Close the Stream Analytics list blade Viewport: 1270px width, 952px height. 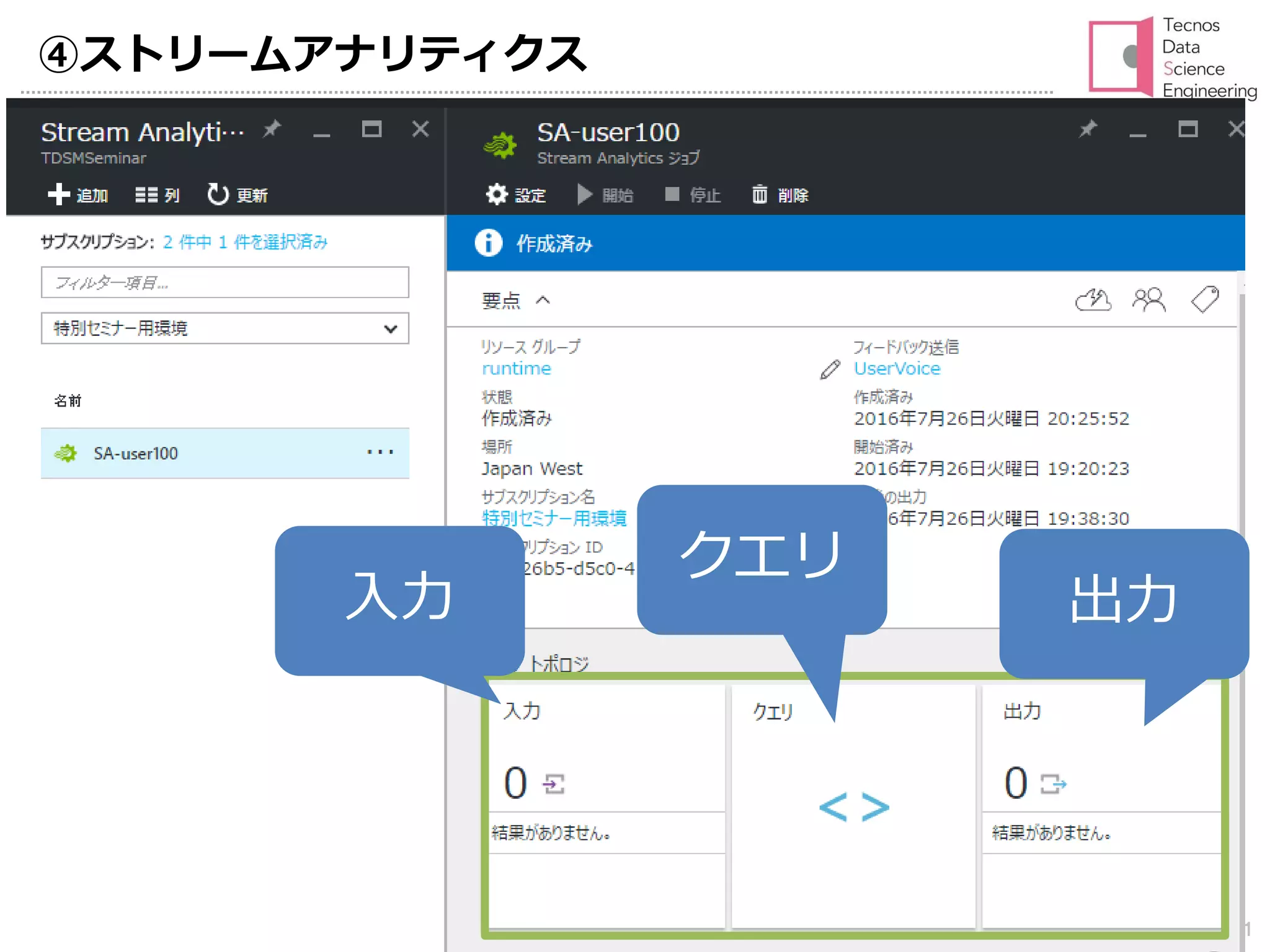pos(420,129)
